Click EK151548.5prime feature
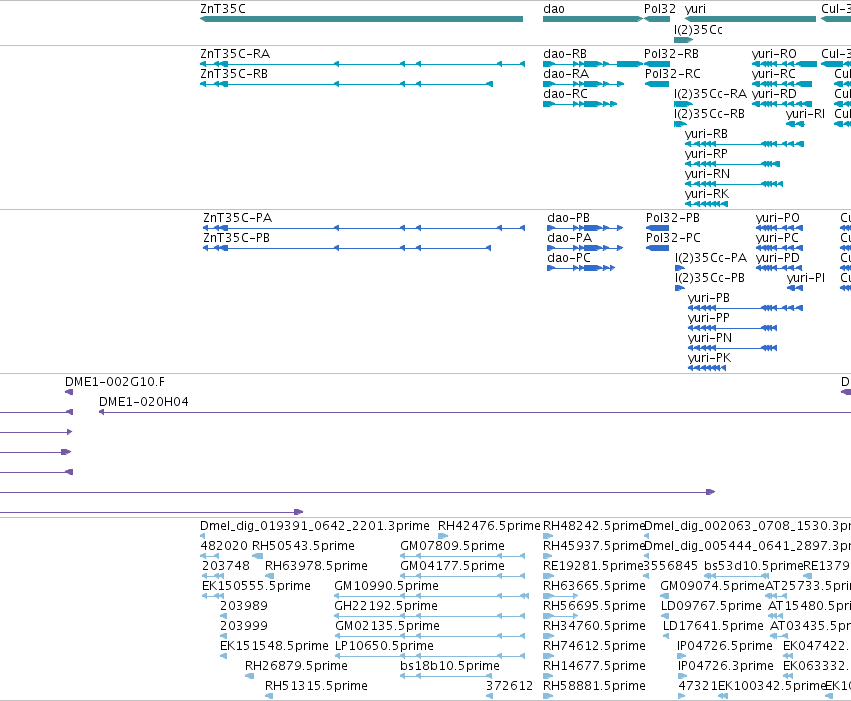Image resolution: width=851 pixels, height=701 pixels. click(224, 657)
